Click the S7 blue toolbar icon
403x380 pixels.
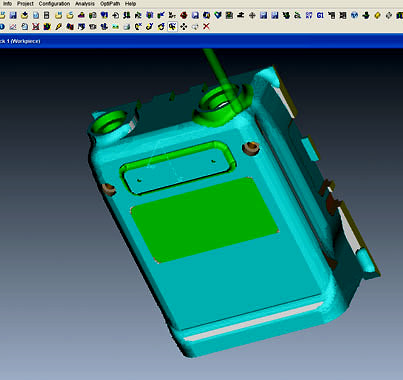[309, 15]
